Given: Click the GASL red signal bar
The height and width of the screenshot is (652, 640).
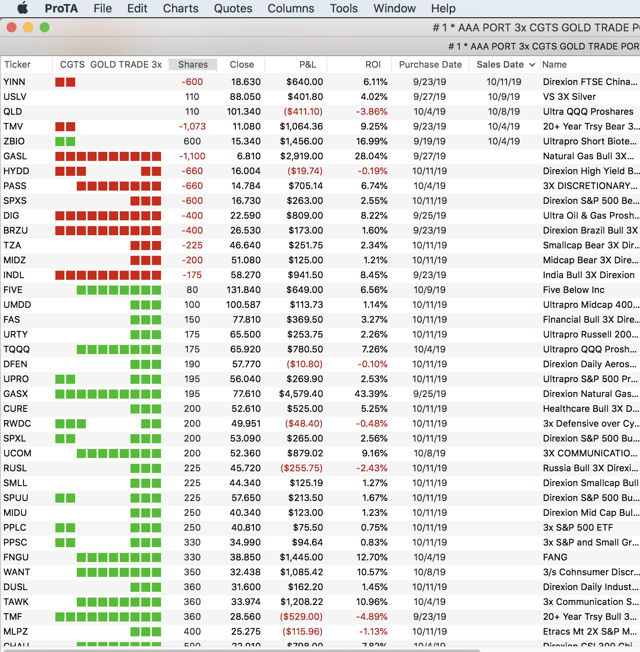Looking at the screenshot, I should point(108,156).
